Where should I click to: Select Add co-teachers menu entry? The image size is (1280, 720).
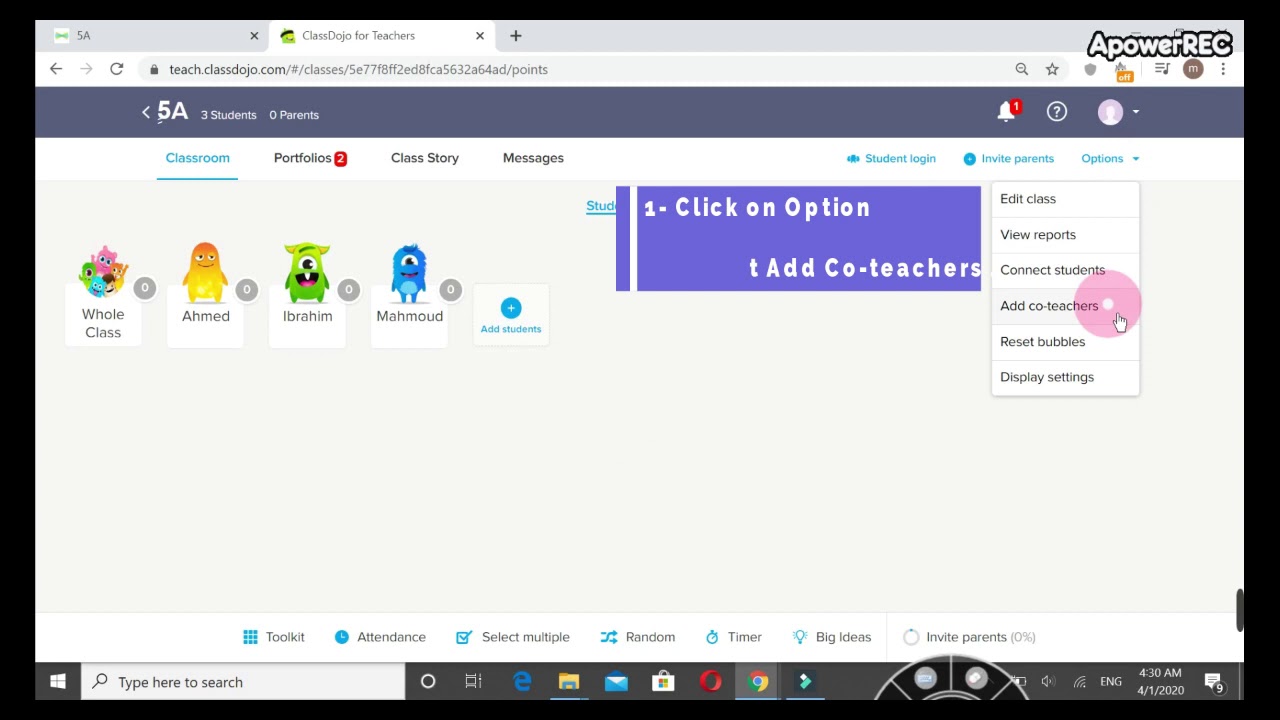pyautogui.click(x=1065, y=306)
